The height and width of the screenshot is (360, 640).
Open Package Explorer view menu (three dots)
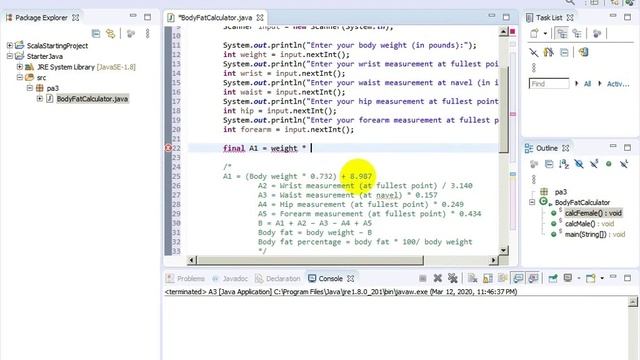(147, 33)
